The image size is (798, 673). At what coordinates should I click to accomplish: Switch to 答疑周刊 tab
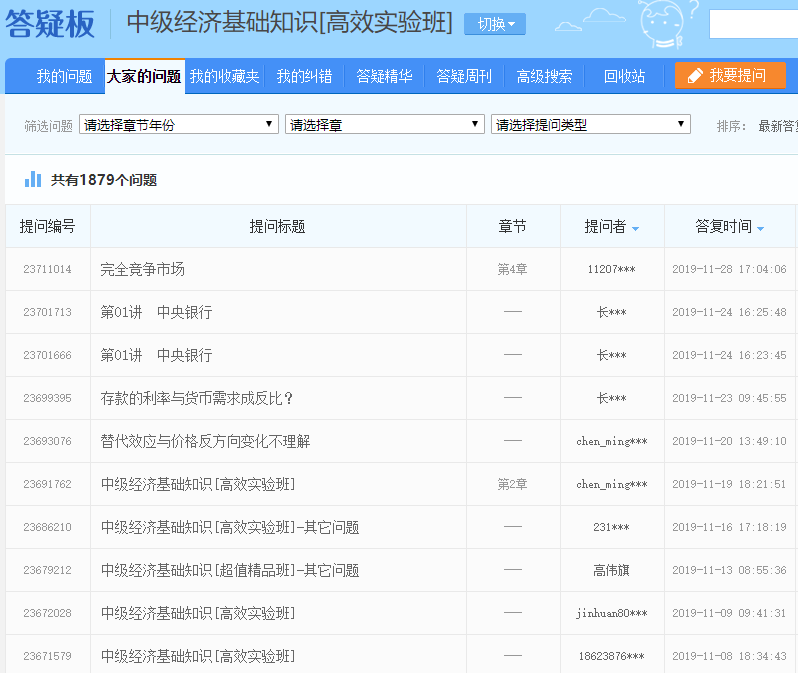pyautogui.click(x=464, y=76)
